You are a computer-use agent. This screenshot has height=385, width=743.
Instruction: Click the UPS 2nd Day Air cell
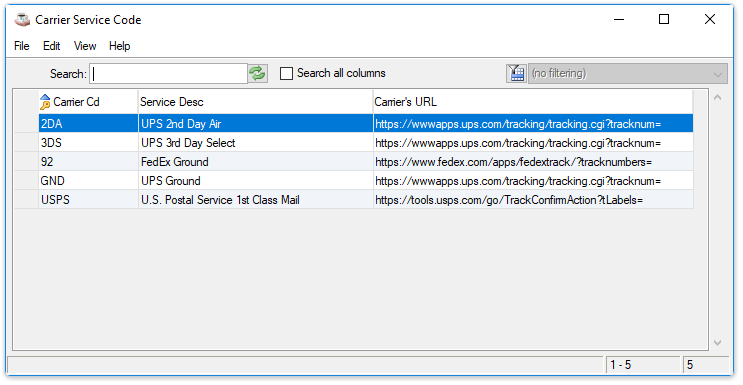(x=256, y=124)
